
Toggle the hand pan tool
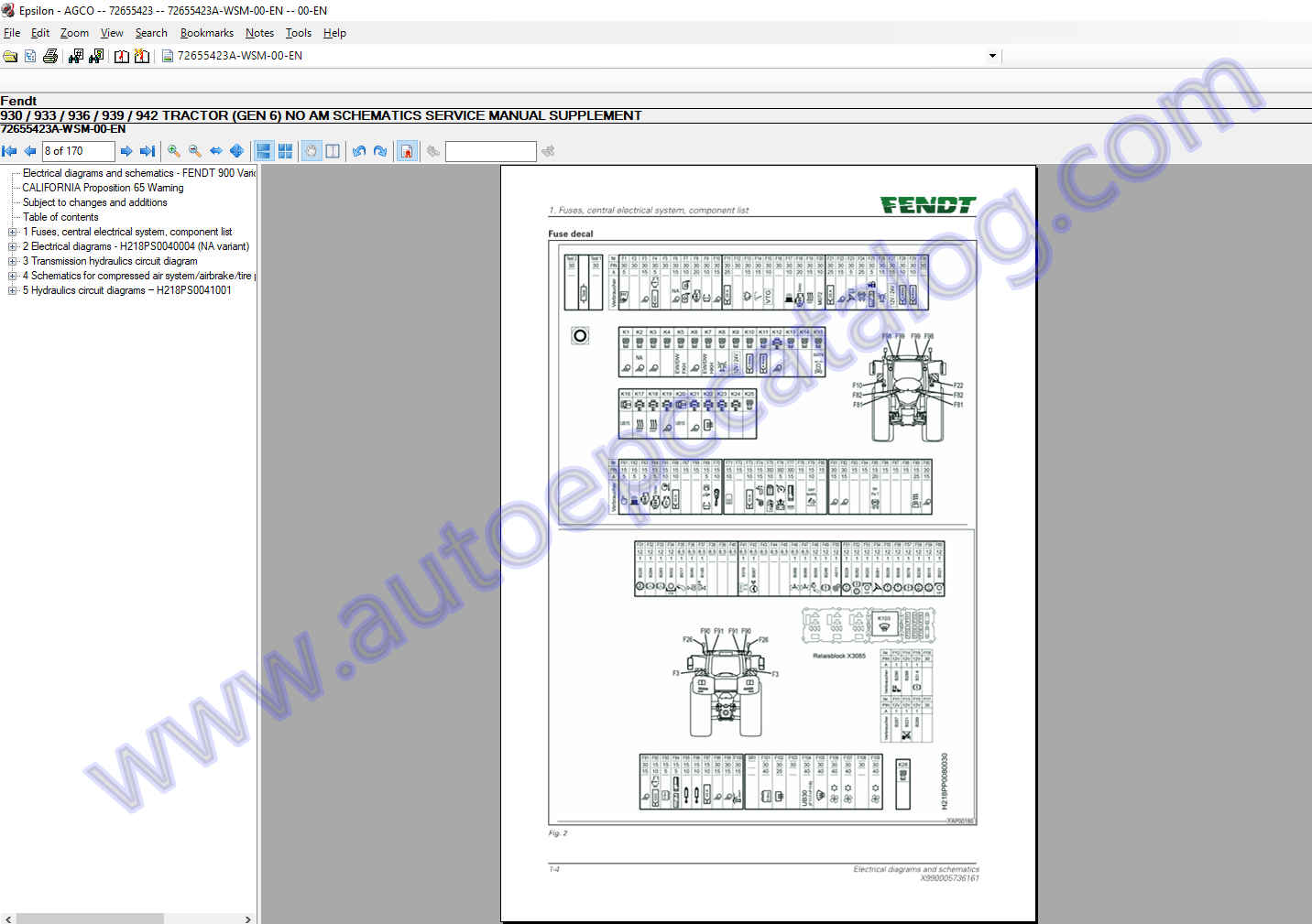tap(312, 151)
